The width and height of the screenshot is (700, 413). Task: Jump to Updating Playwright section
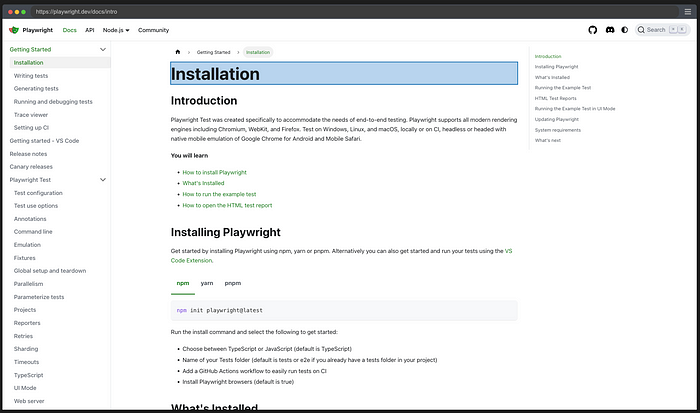coord(557,119)
